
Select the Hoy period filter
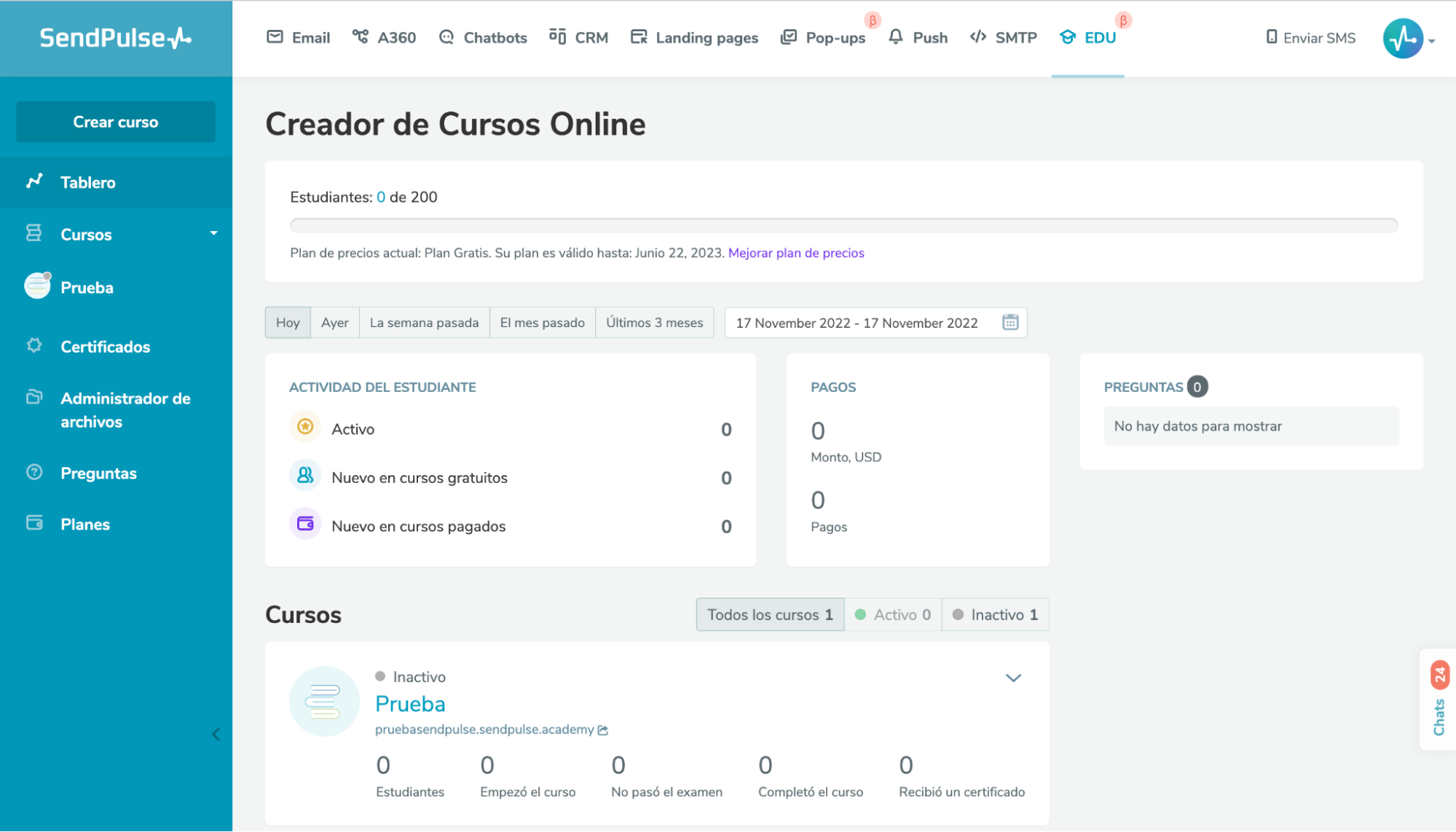click(x=288, y=323)
